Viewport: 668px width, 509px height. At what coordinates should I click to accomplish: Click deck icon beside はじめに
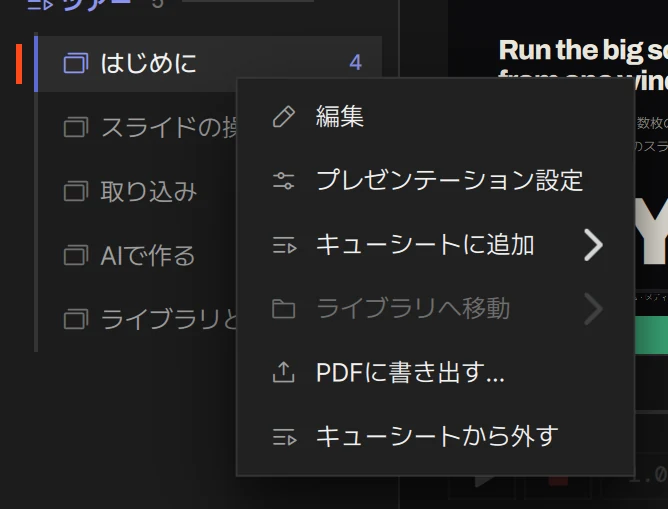(76, 63)
